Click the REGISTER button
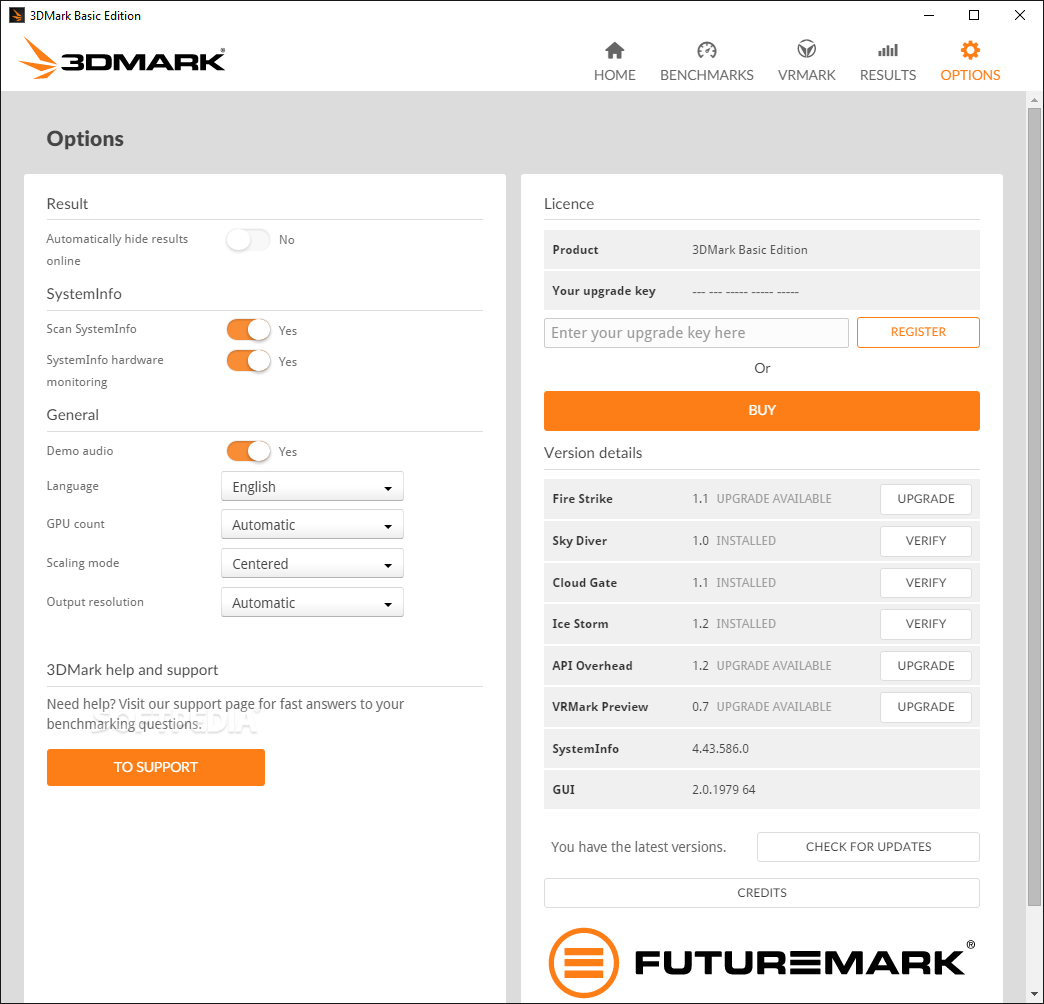The image size is (1044, 1004). (918, 332)
